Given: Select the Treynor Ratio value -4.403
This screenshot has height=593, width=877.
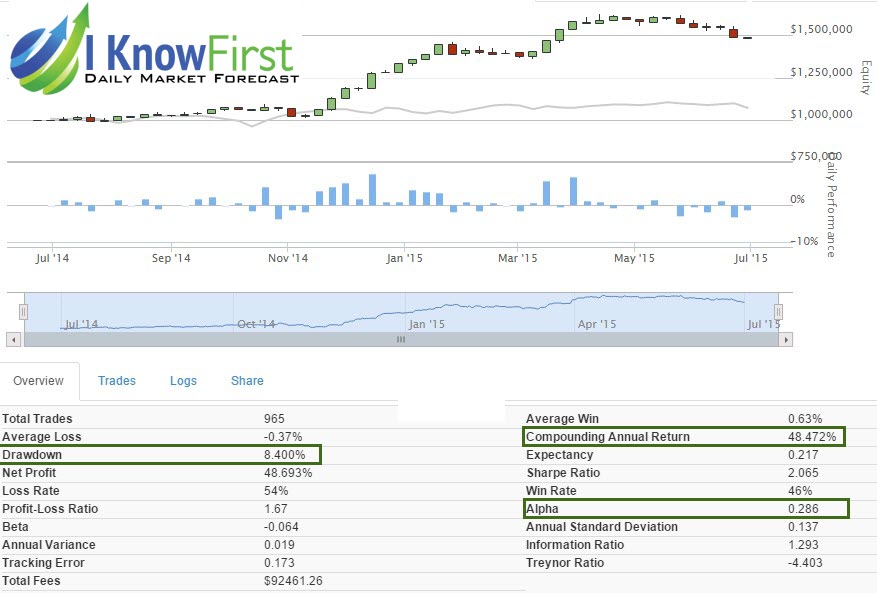Looking at the screenshot, I should pos(805,563).
